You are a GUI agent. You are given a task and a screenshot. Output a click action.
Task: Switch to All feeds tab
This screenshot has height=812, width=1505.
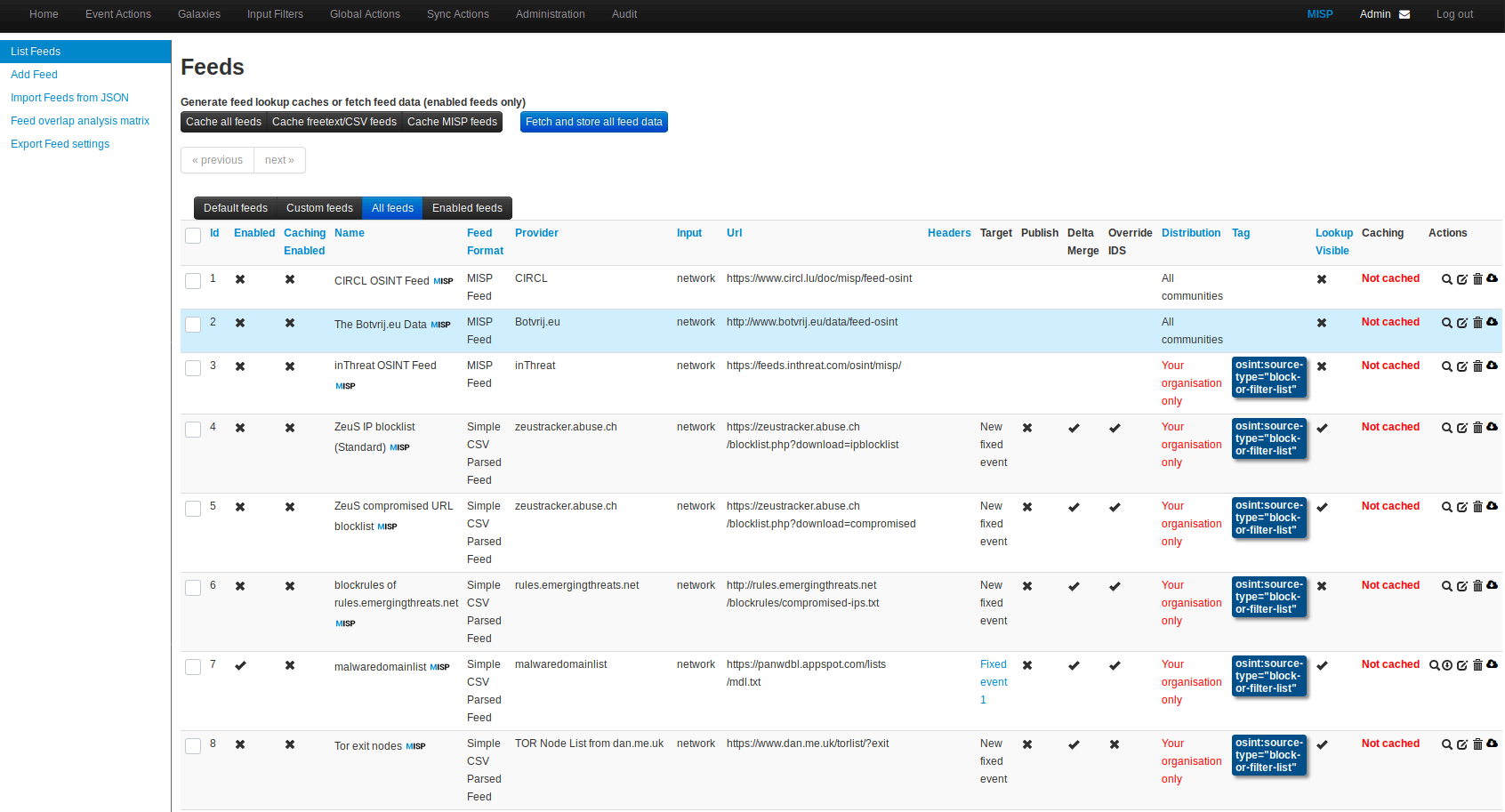(x=392, y=208)
